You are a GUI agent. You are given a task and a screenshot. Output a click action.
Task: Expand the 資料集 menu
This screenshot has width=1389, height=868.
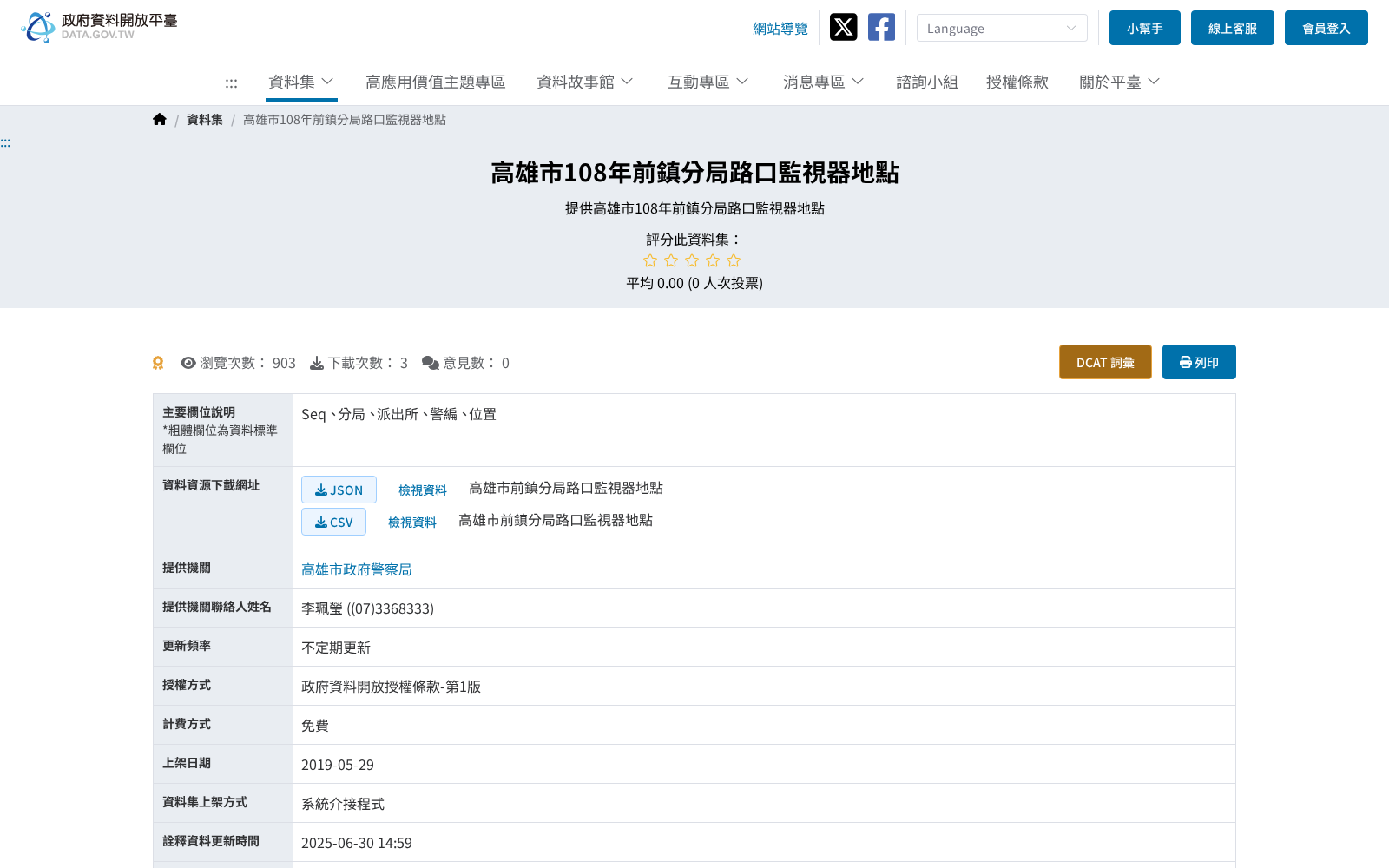point(301,82)
